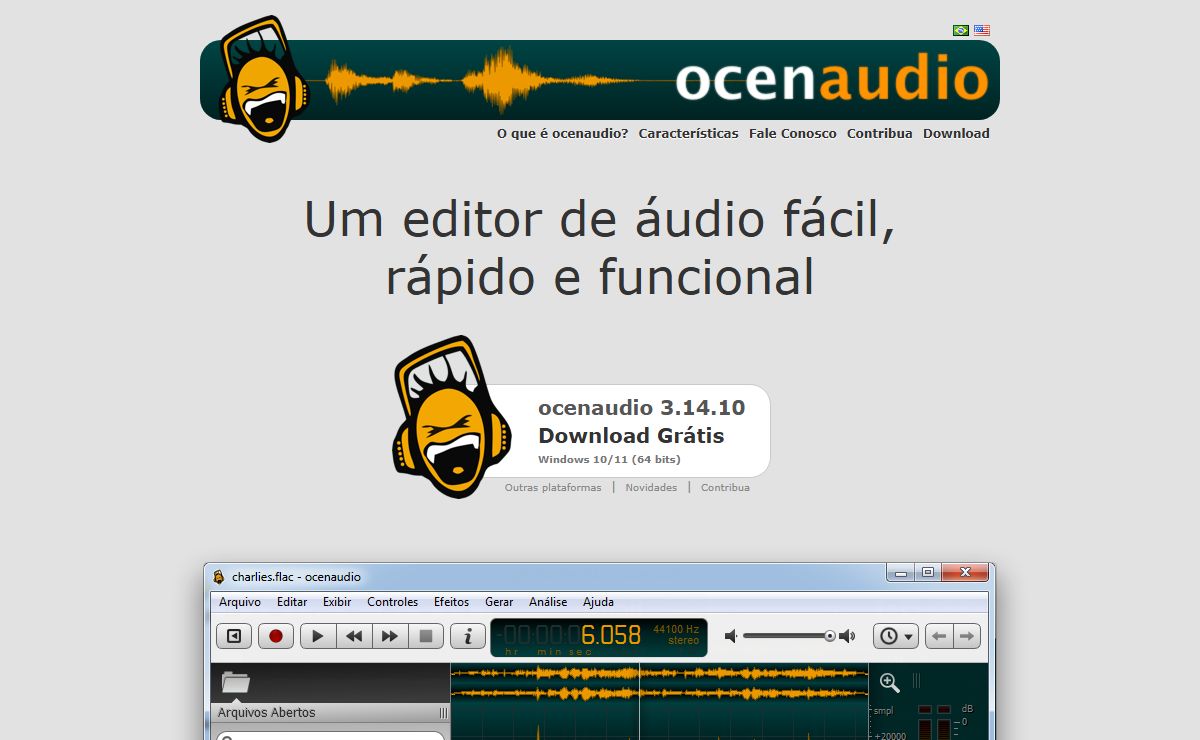
Task: Go to Fale Conosco page
Action: click(x=793, y=133)
